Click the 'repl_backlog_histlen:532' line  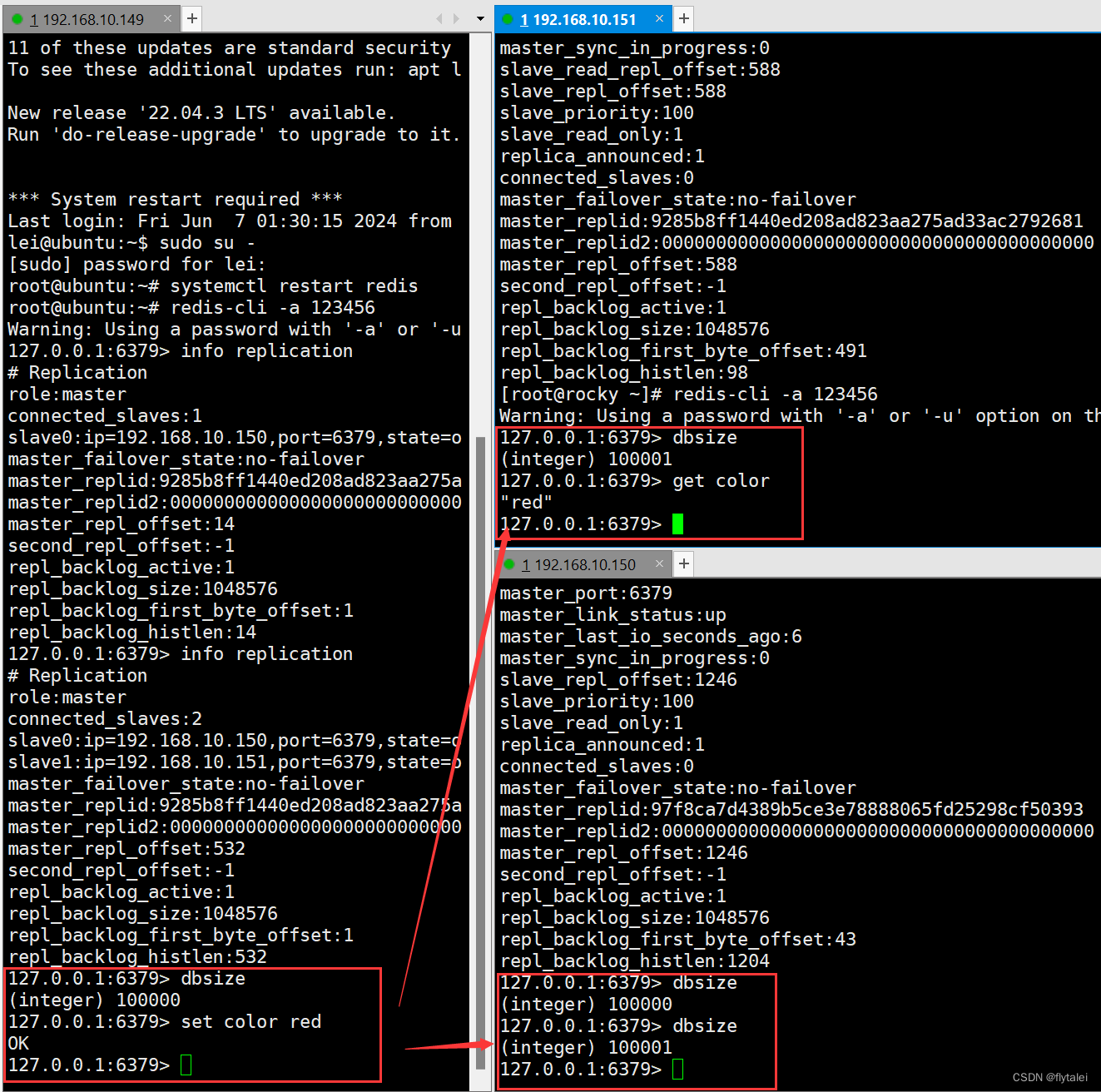pos(137,956)
